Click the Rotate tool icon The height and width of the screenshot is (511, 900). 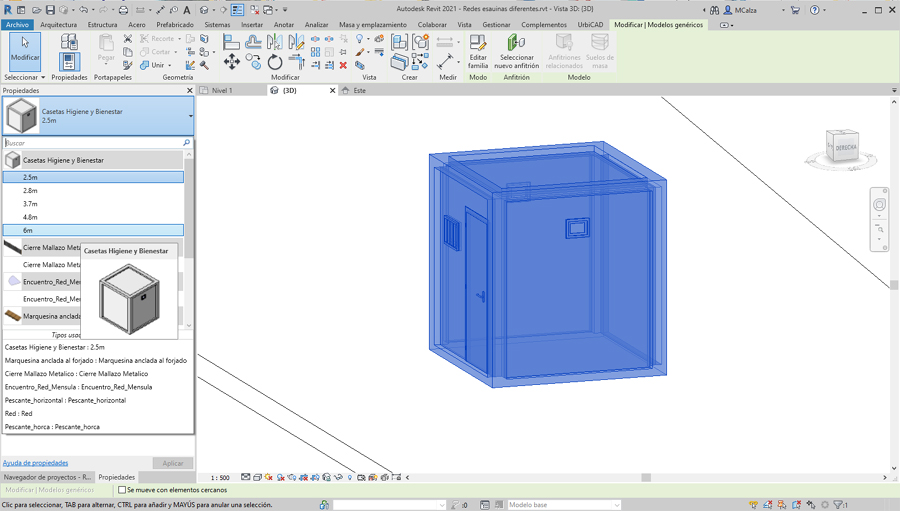pyautogui.click(x=275, y=62)
